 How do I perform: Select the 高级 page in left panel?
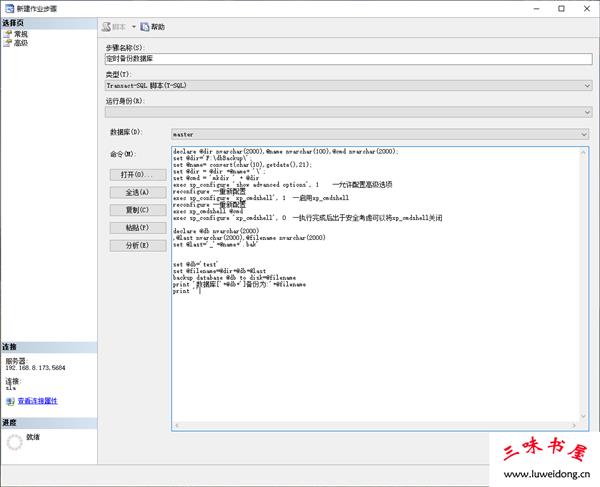20,43
